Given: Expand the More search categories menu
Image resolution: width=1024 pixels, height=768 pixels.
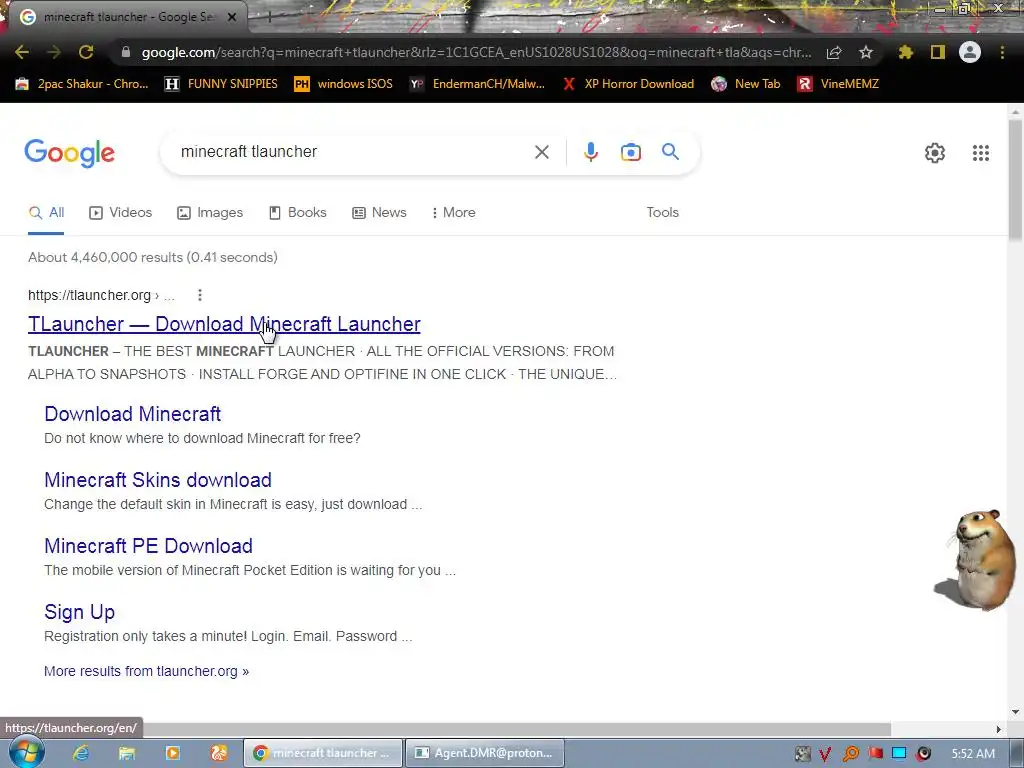Looking at the screenshot, I should pyautogui.click(x=453, y=213).
